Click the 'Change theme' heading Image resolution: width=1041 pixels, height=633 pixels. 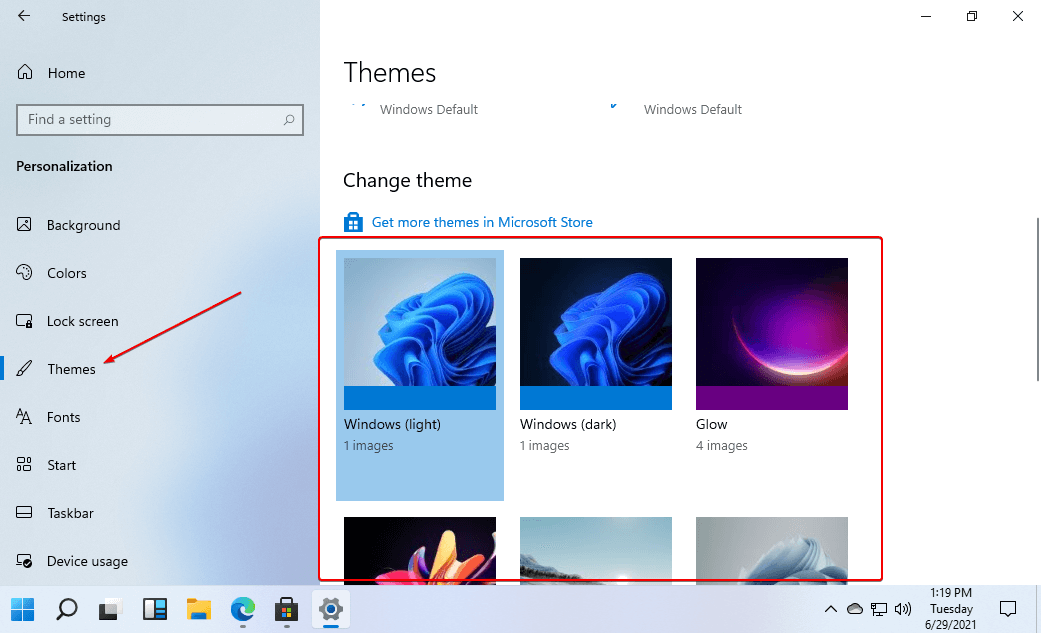pos(407,180)
